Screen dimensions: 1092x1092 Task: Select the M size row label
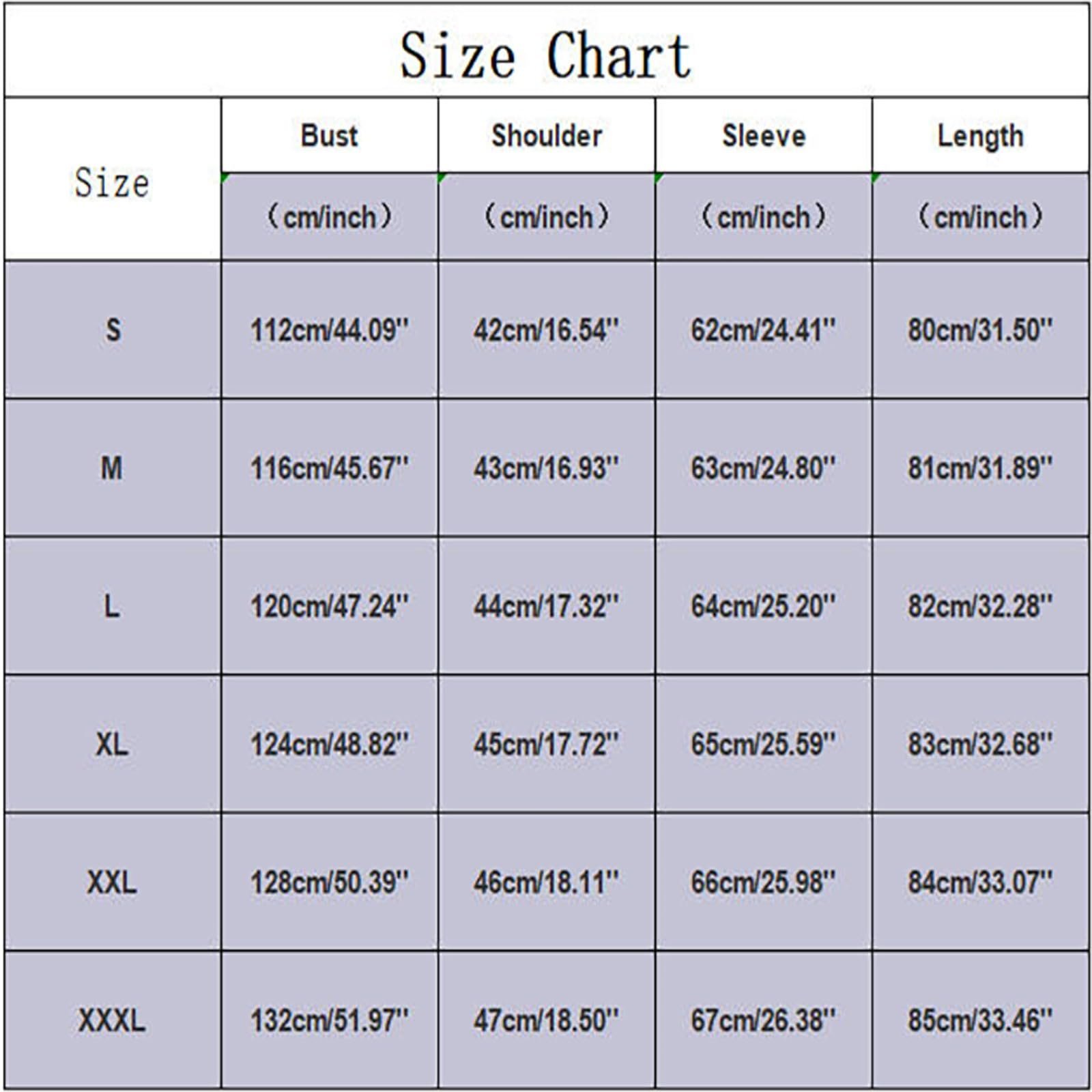(112, 468)
